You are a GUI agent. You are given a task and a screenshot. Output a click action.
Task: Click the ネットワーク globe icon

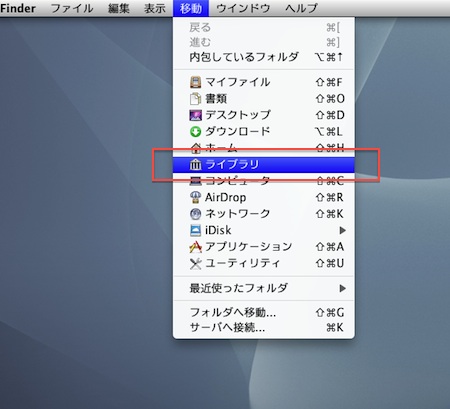coord(195,214)
